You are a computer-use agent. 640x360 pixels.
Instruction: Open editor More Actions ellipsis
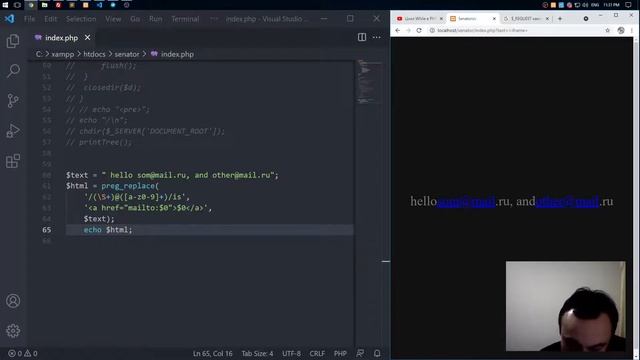pyautogui.click(x=376, y=37)
